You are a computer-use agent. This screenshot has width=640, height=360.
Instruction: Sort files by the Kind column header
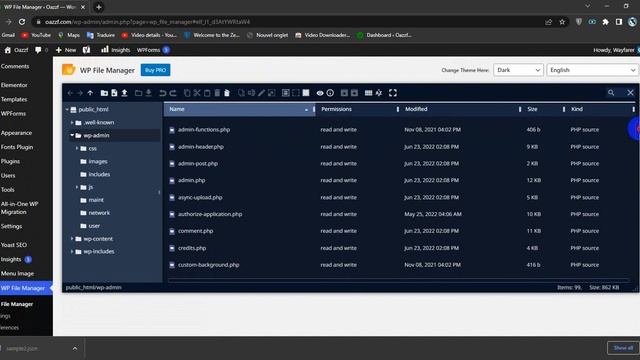click(600, 109)
